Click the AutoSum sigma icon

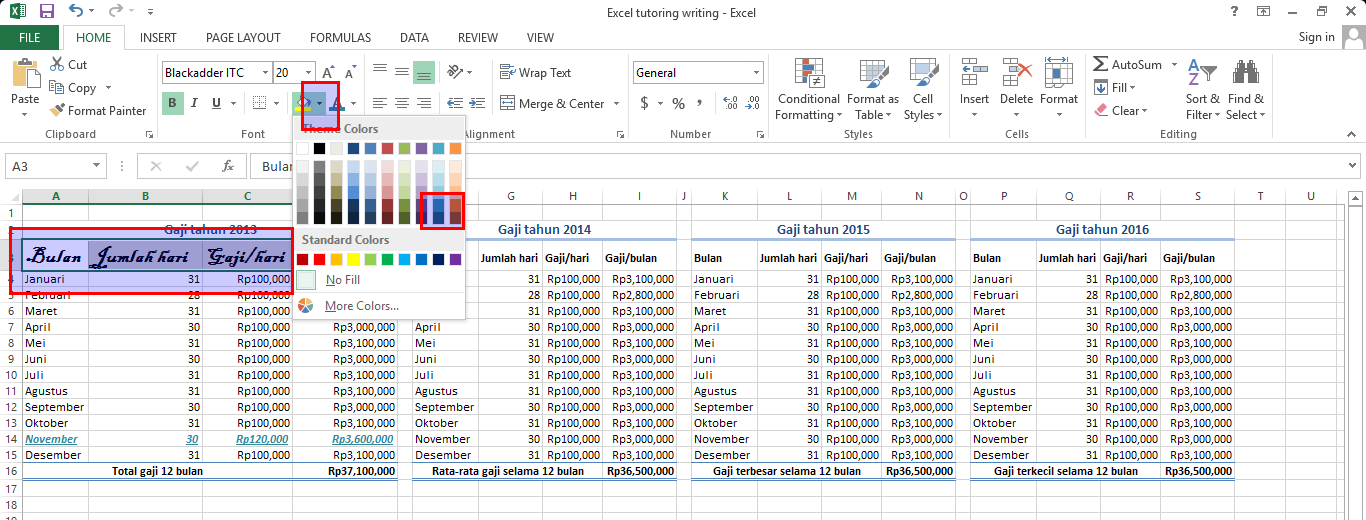1100,64
